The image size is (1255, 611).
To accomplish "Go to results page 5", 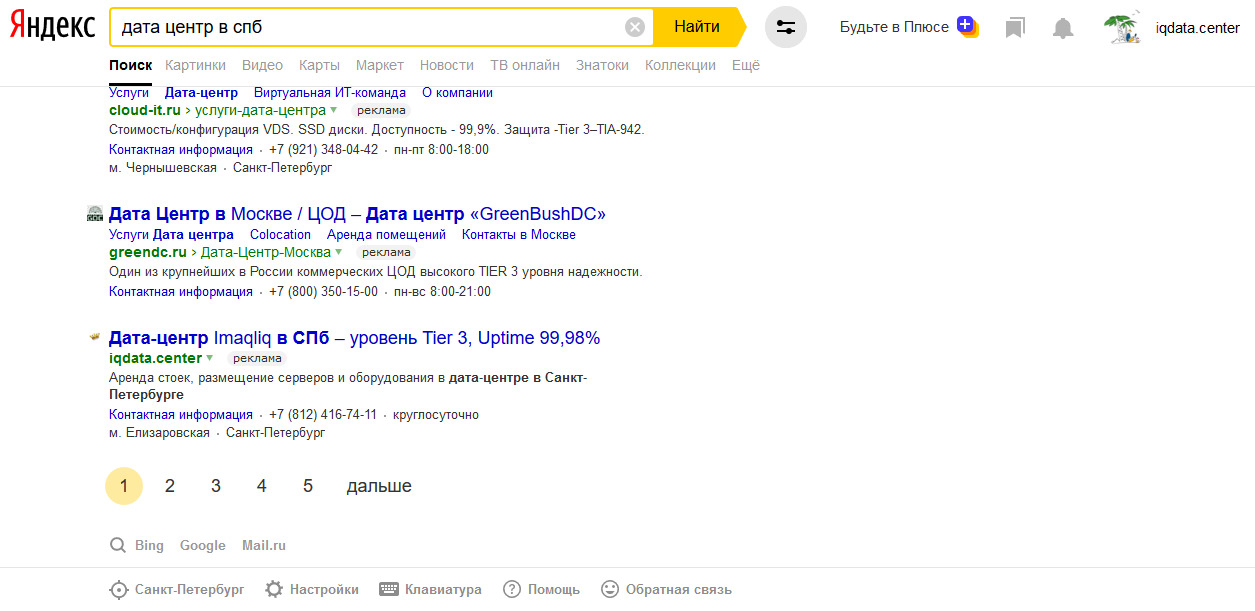I will tap(308, 486).
